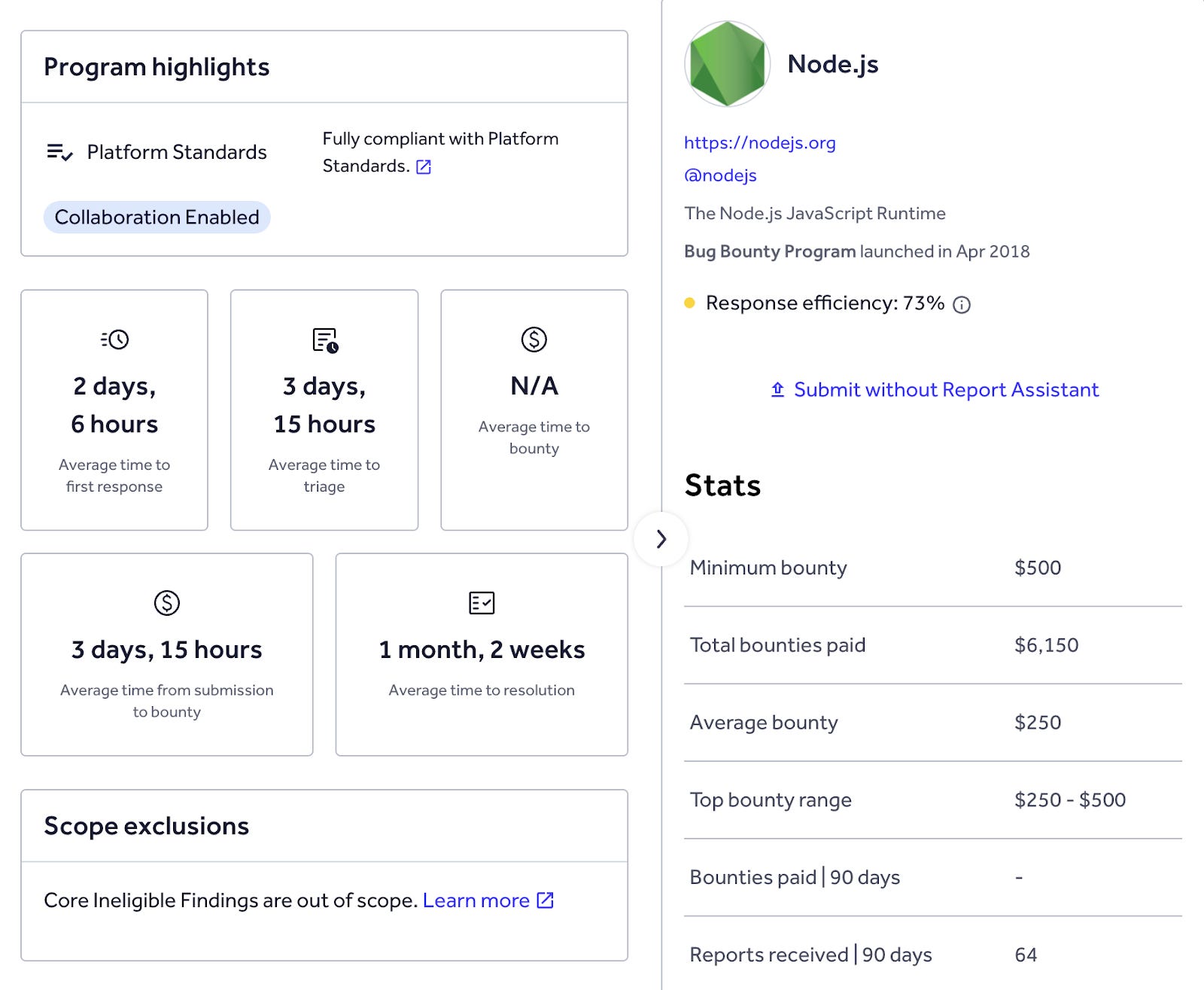Click the upload icon beside Submit link
The width and height of the screenshot is (1204, 990).
[777, 389]
